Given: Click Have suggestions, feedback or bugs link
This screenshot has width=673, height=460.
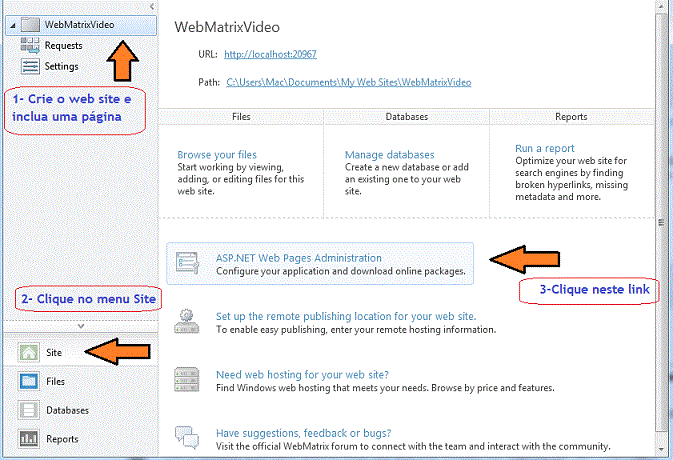Looking at the screenshot, I should click(303, 433).
